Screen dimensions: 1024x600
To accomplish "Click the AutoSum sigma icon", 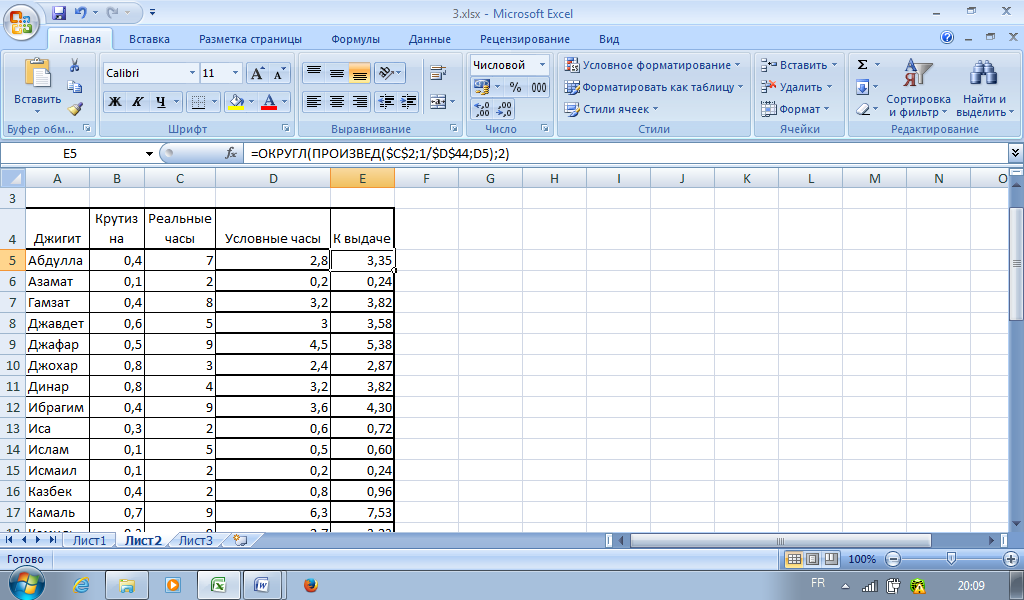I will click(x=862, y=64).
